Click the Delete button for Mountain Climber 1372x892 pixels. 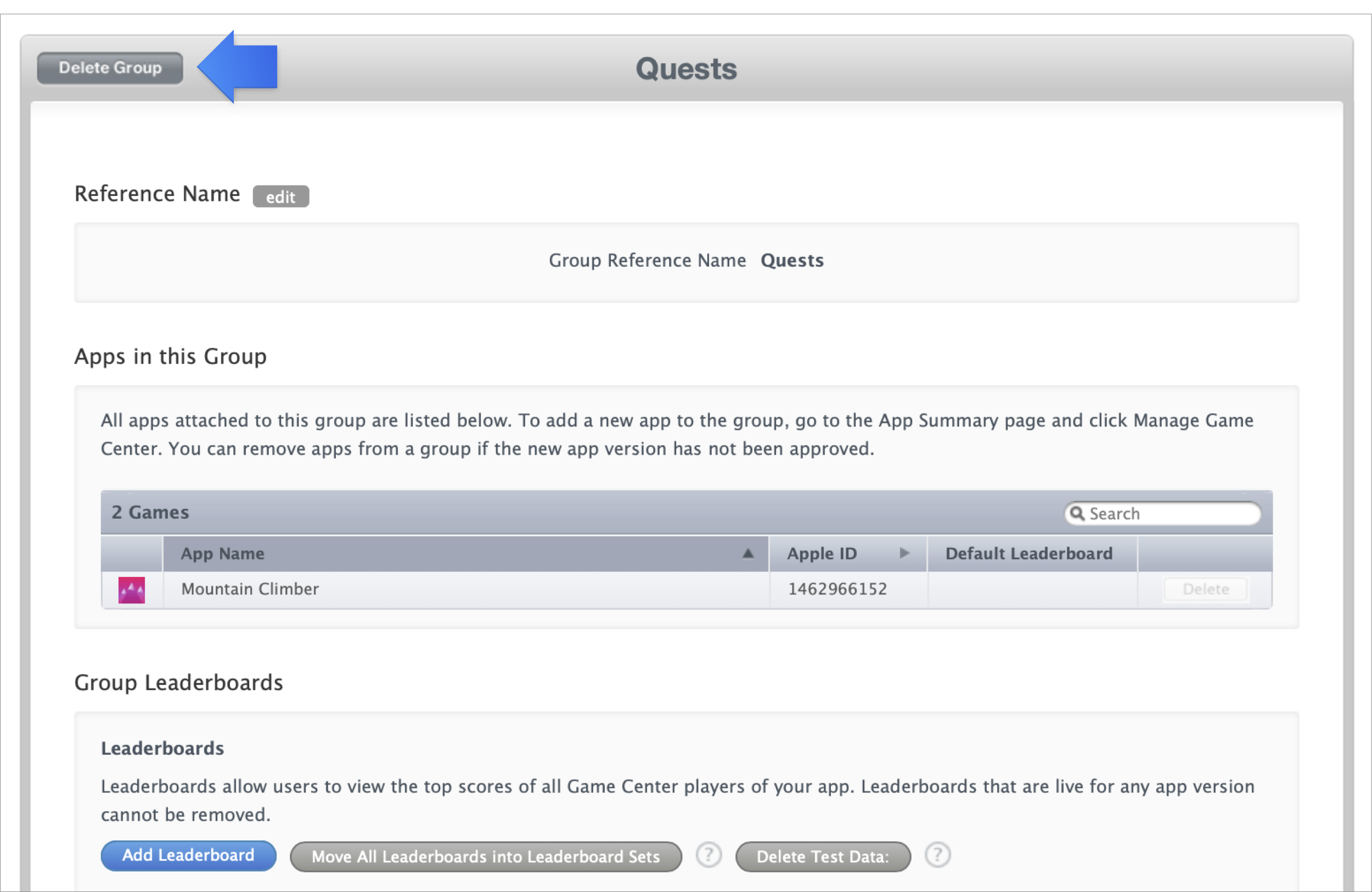pyautogui.click(x=1205, y=589)
